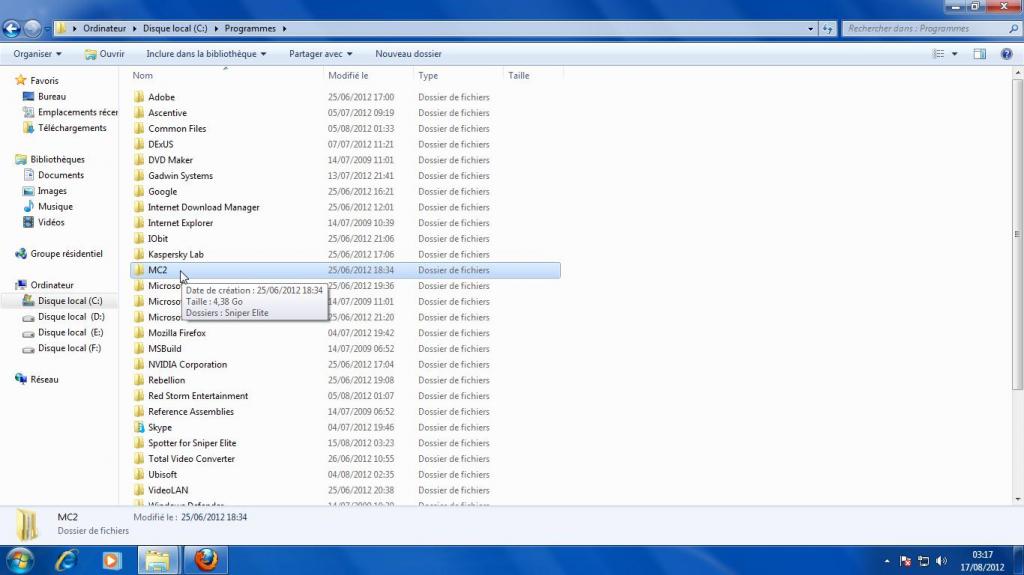Open Bureau in the navigation pane
Viewport: 1024px width, 575px height.
[x=52, y=97]
